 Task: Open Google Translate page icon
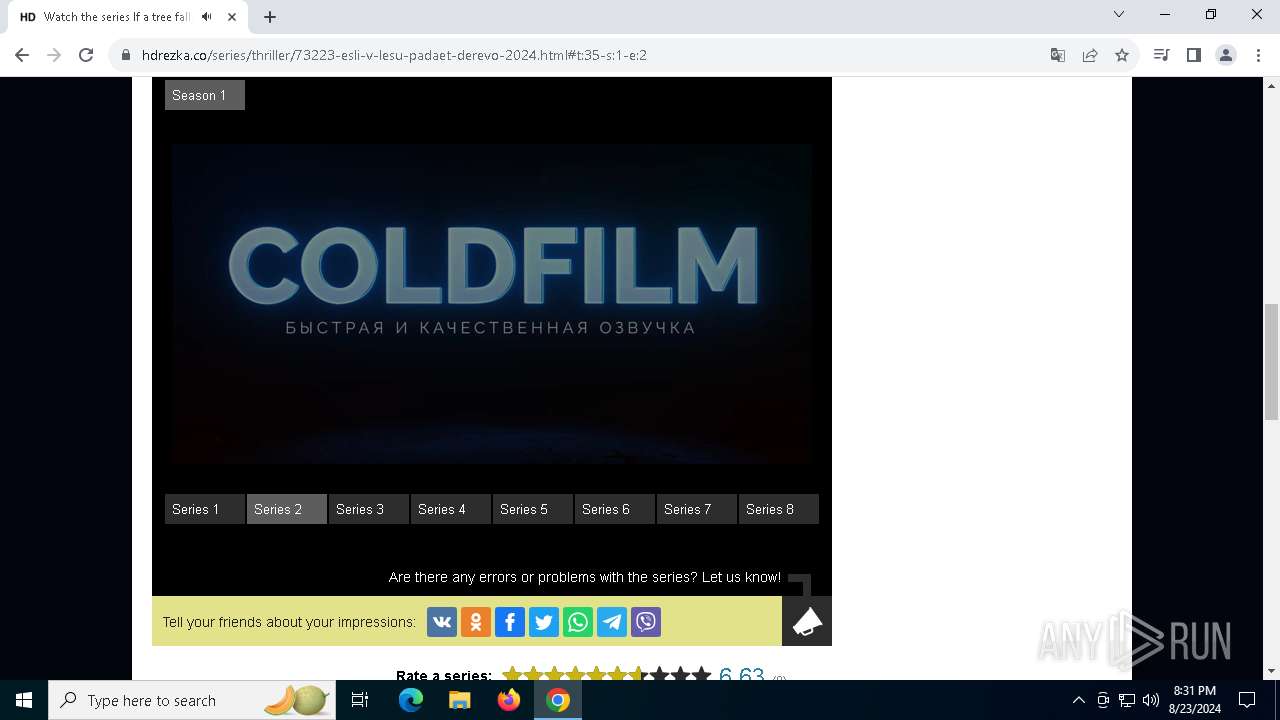click(1058, 55)
